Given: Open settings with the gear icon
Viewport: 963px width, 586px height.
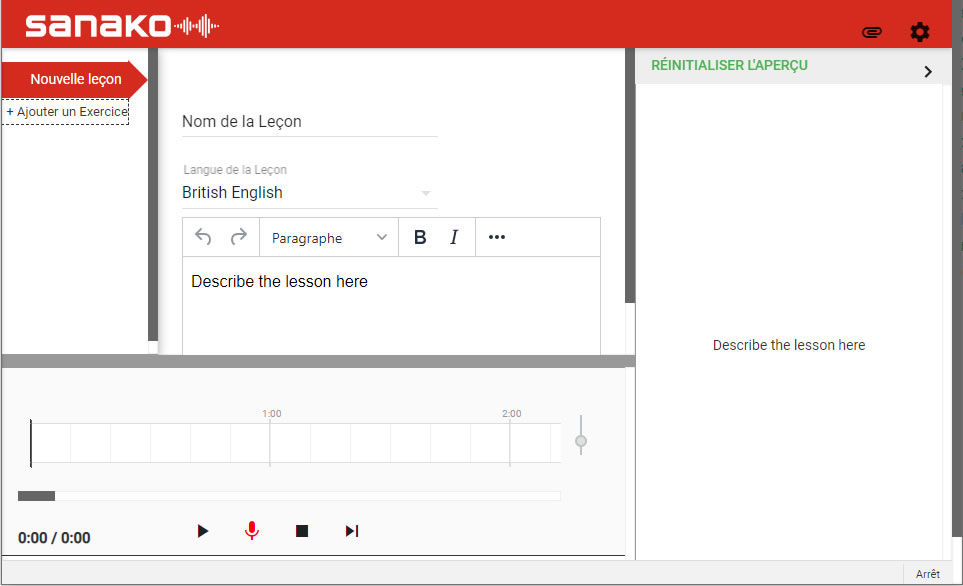Looking at the screenshot, I should click(x=919, y=33).
